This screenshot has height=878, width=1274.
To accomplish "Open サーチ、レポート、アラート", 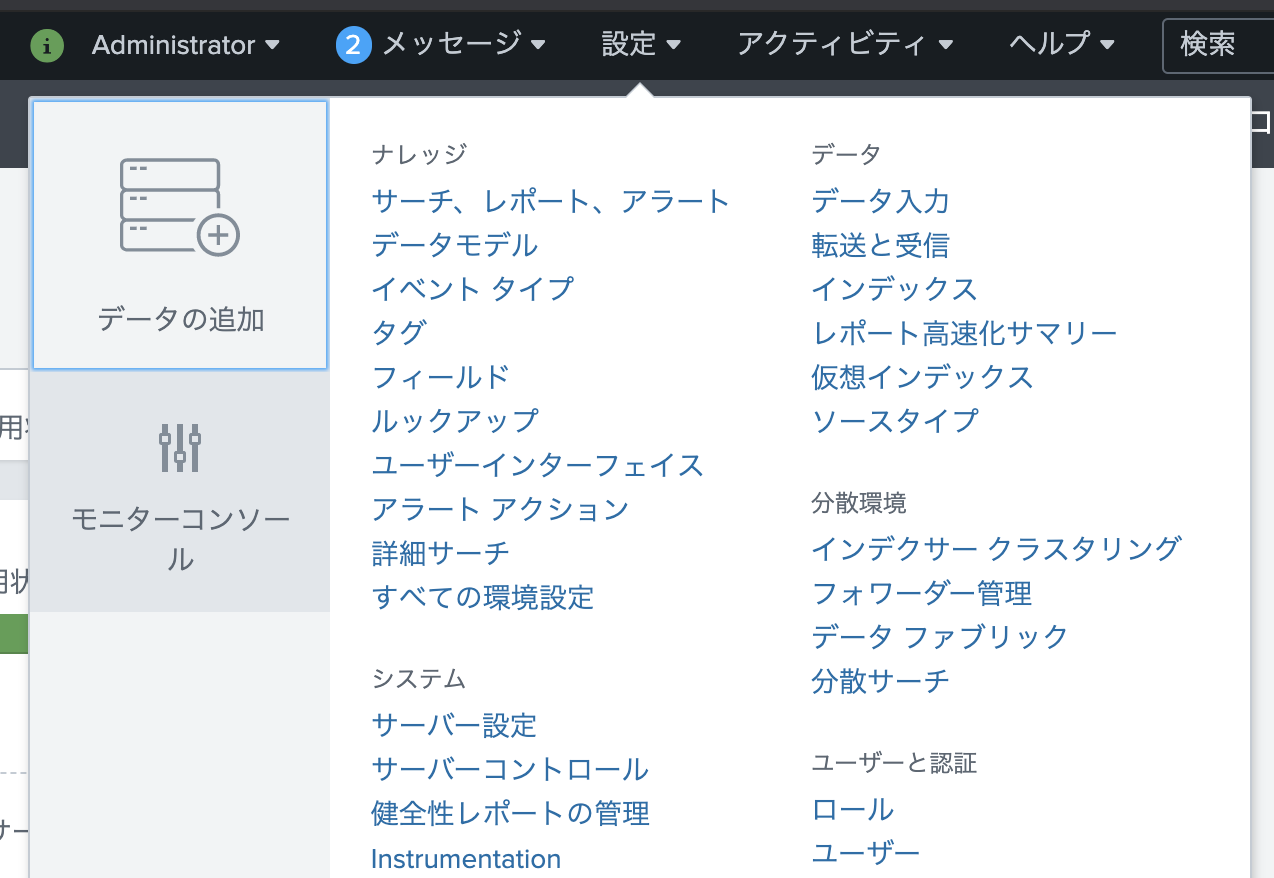I will [551, 201].
